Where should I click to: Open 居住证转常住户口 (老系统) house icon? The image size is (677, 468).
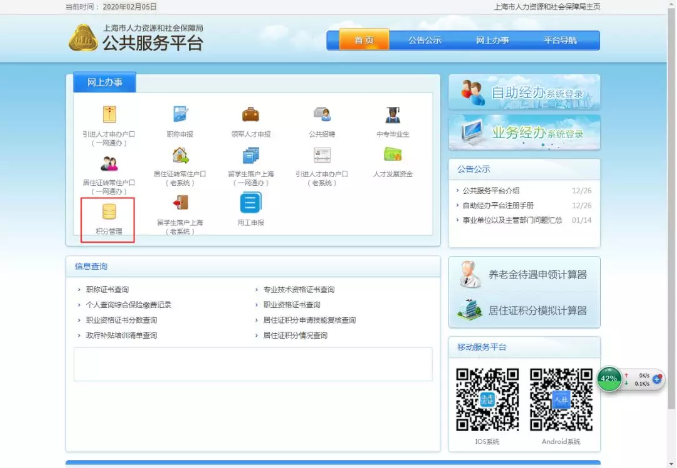180,156
